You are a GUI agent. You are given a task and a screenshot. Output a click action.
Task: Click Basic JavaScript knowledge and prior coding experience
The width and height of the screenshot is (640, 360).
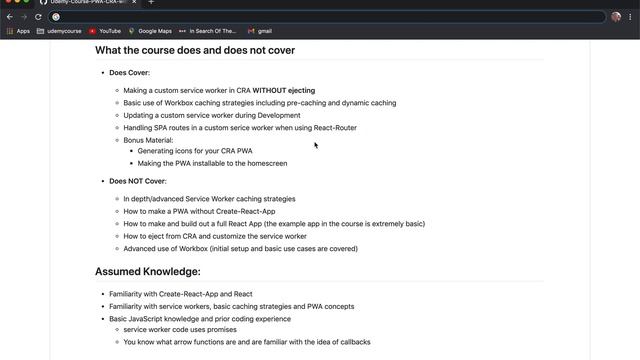200,319
